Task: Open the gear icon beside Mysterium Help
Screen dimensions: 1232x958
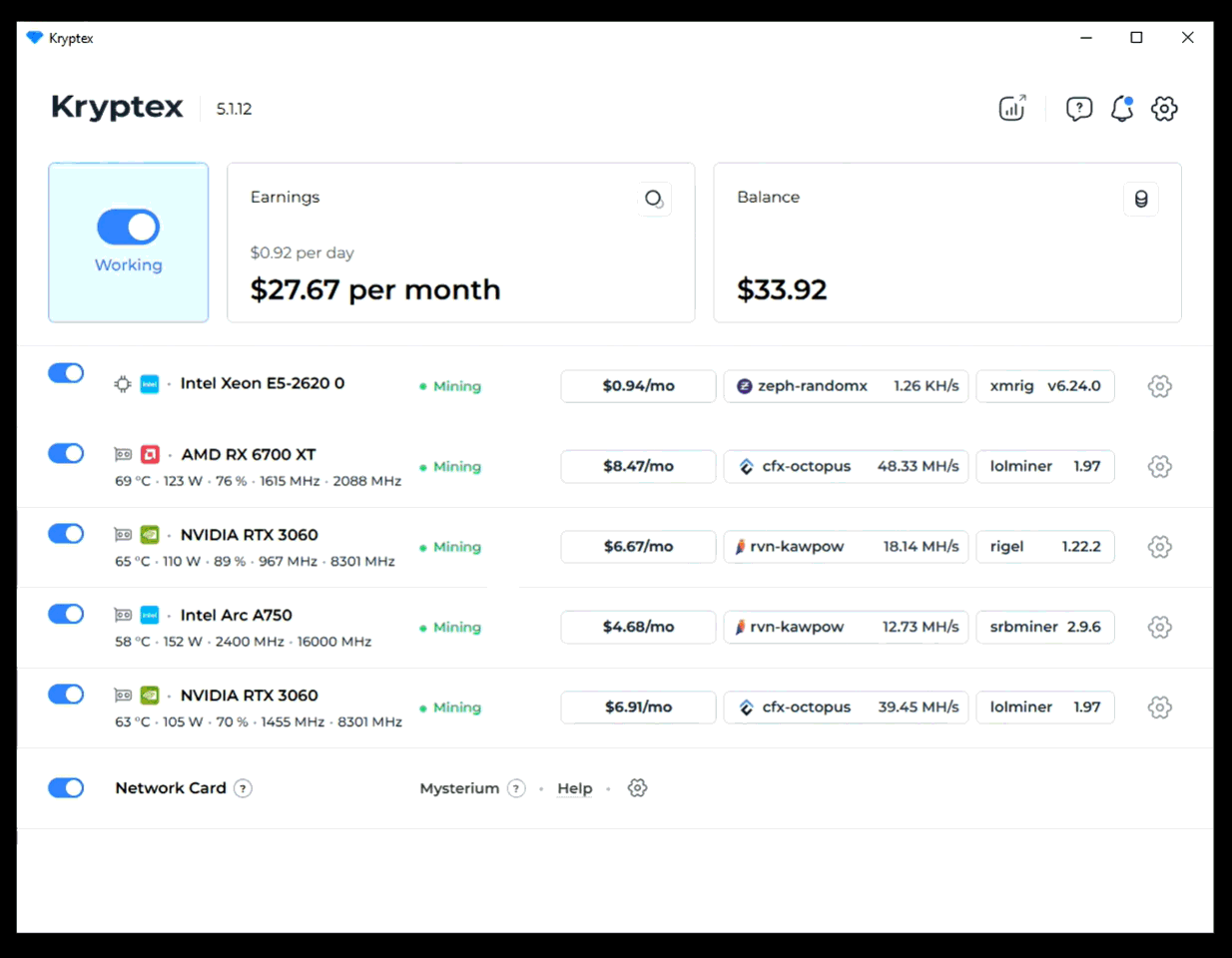Action: [x=637, y=788]
